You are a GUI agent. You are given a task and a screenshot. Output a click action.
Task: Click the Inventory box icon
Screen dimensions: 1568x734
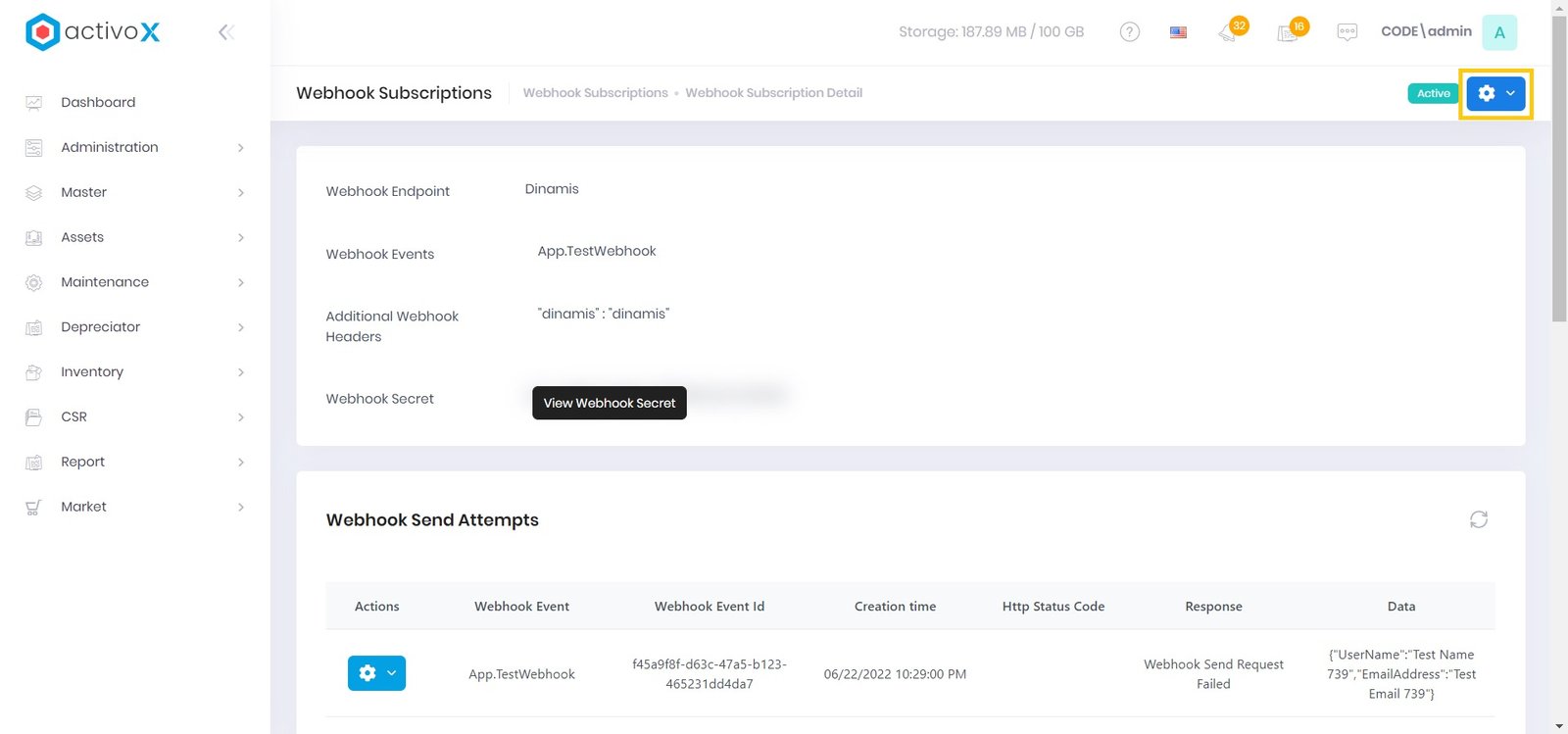coord(33,372)
